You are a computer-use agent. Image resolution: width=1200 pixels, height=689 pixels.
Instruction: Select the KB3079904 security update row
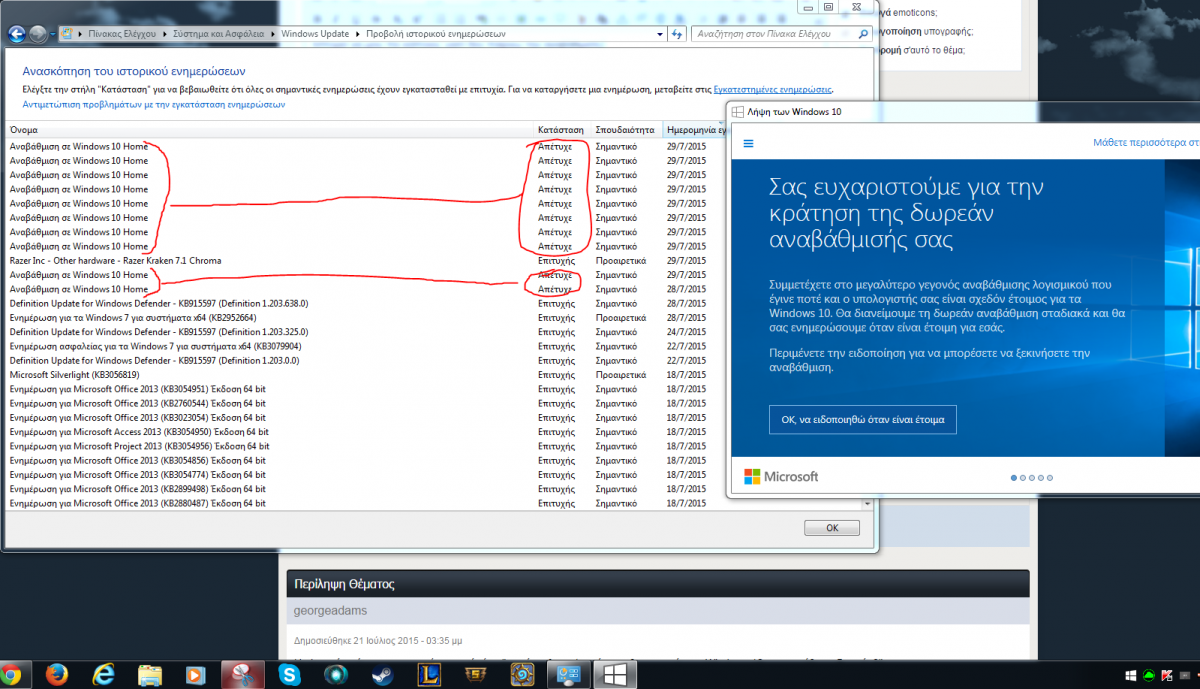coord(366,346)
